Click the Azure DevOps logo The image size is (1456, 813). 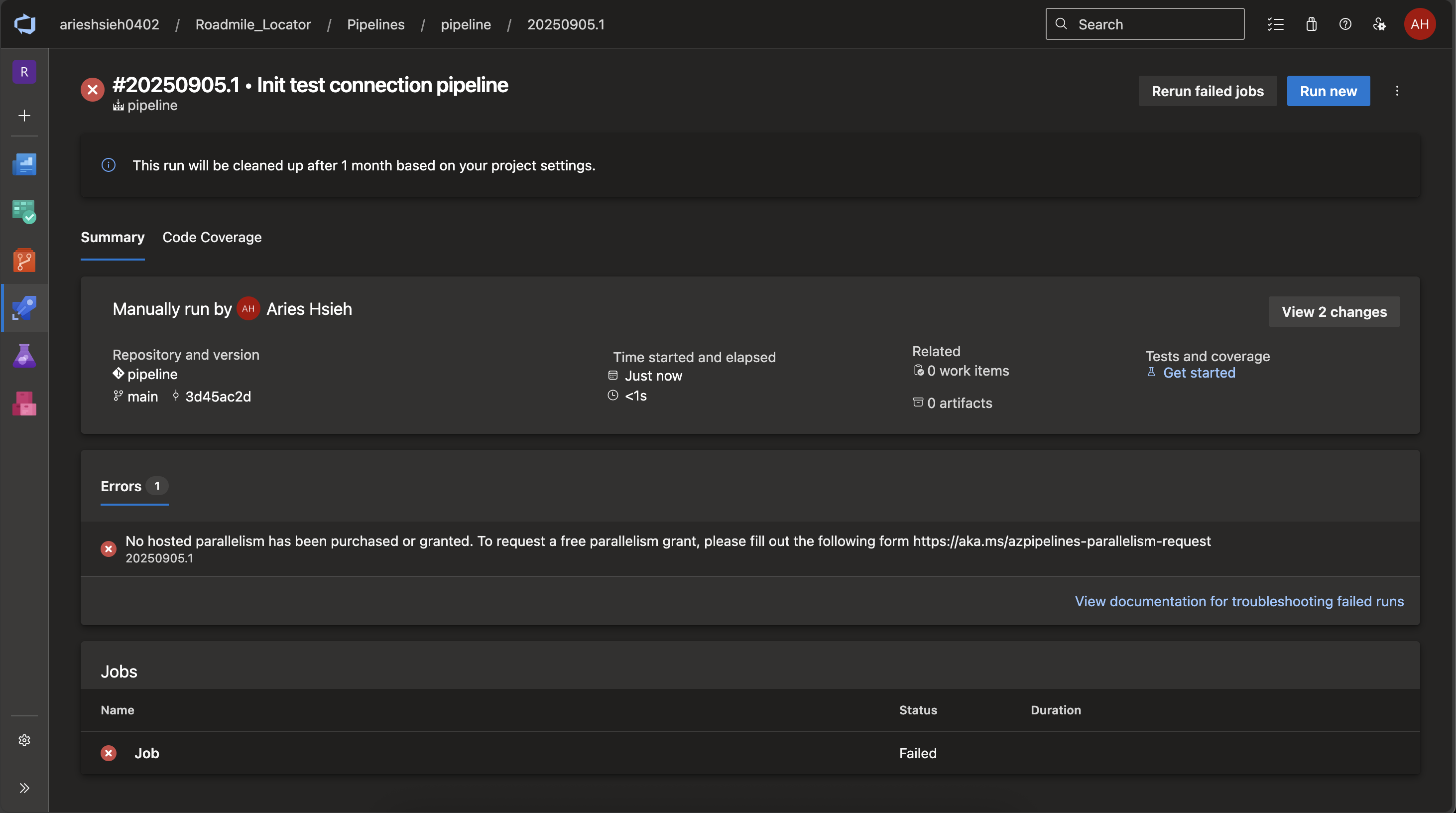click(25, 24)
